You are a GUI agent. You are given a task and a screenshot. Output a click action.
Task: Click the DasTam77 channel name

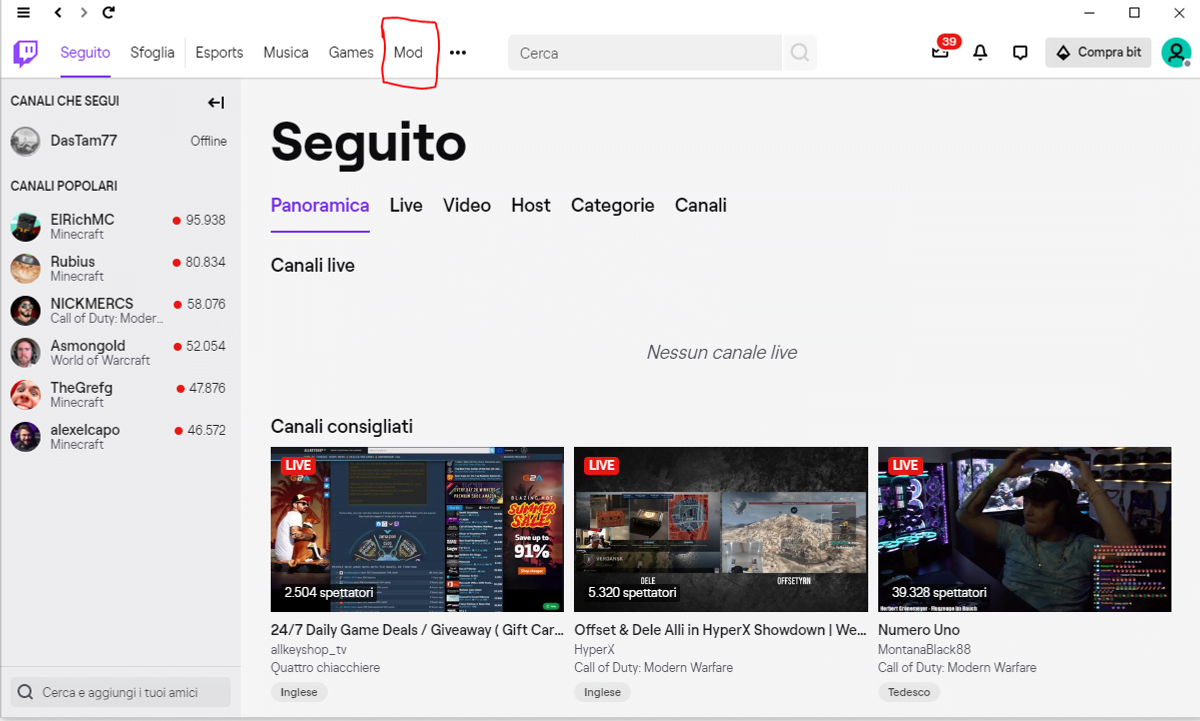click(x=84, y=141)
